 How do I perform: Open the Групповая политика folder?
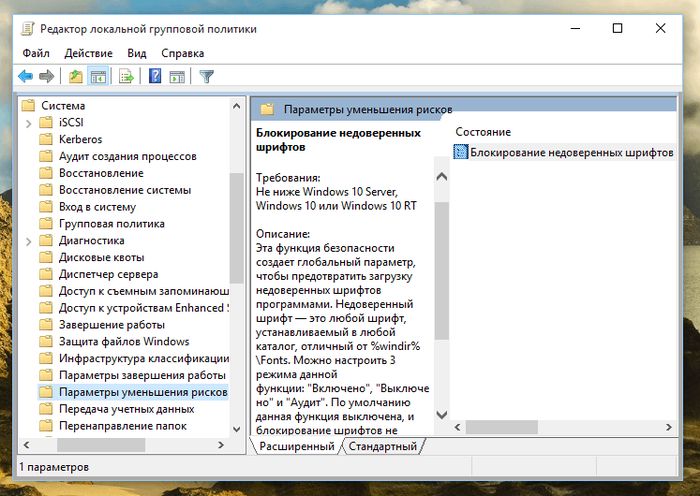[x=111, y=224]
